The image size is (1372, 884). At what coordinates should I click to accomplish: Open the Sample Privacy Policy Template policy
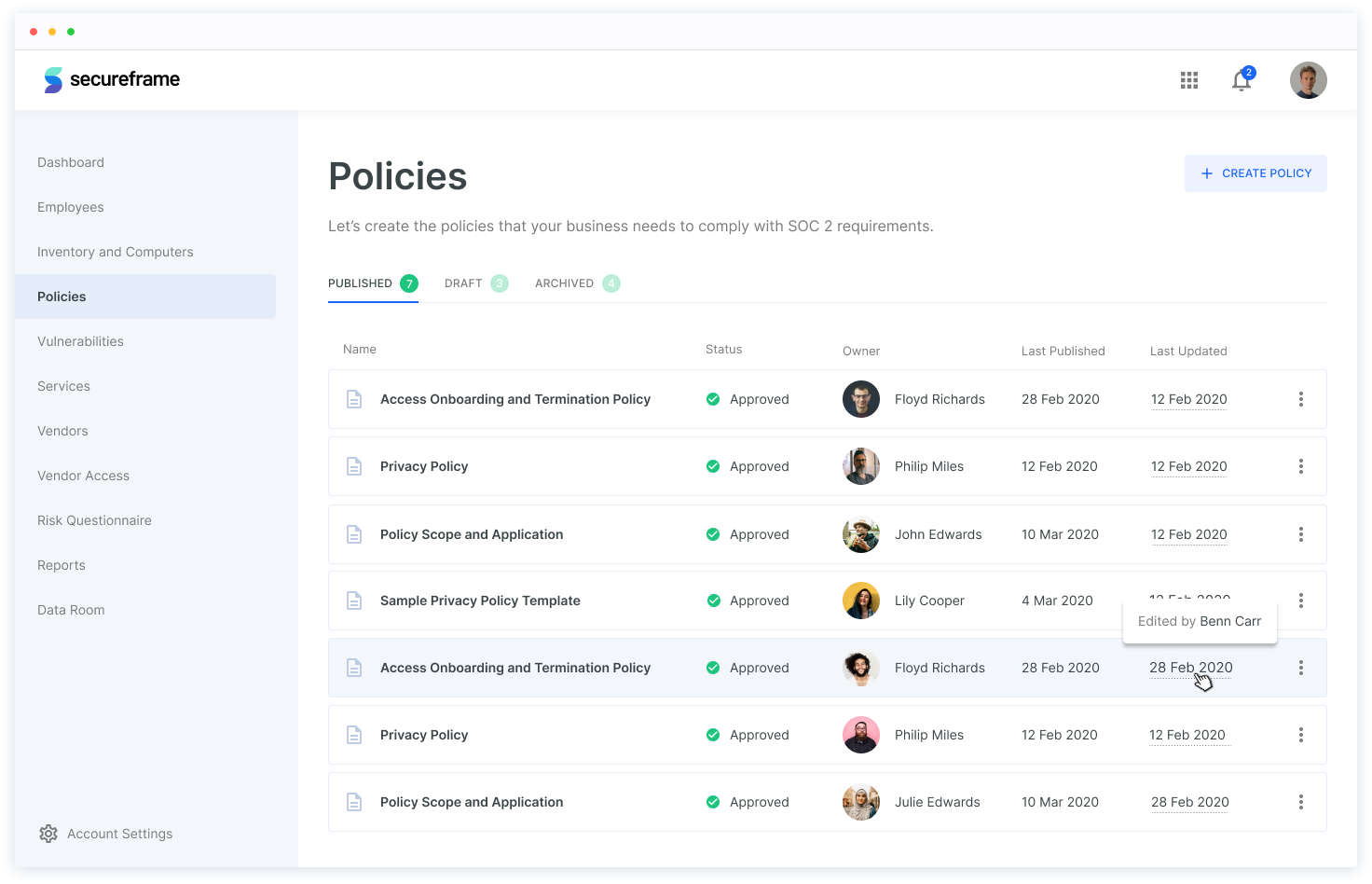point(480,601)
